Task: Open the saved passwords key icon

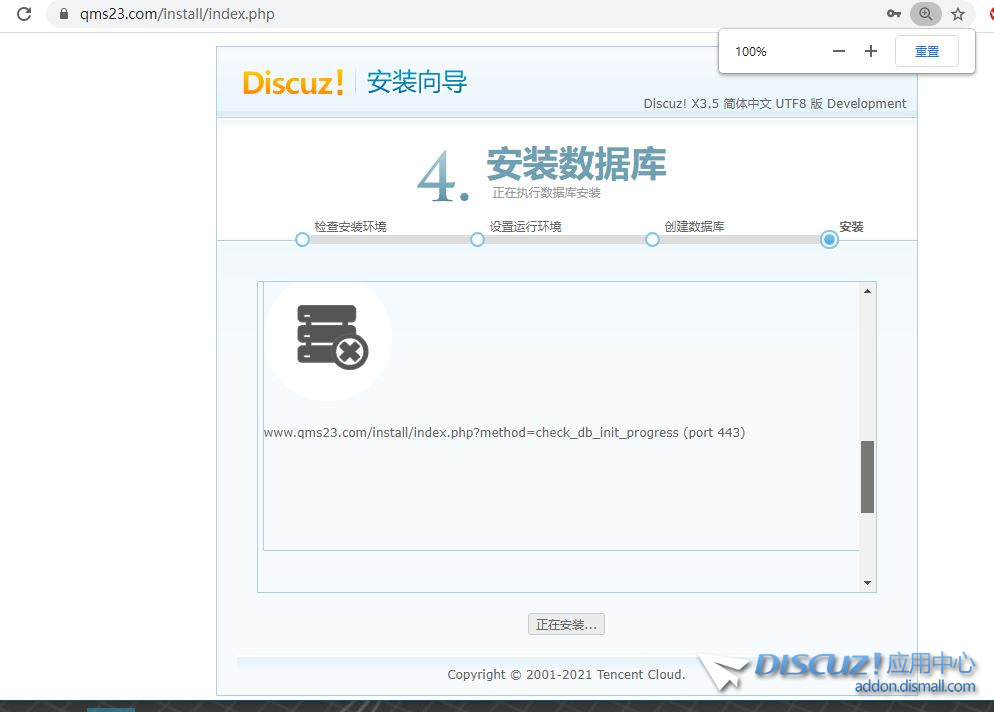Action: 894,14
